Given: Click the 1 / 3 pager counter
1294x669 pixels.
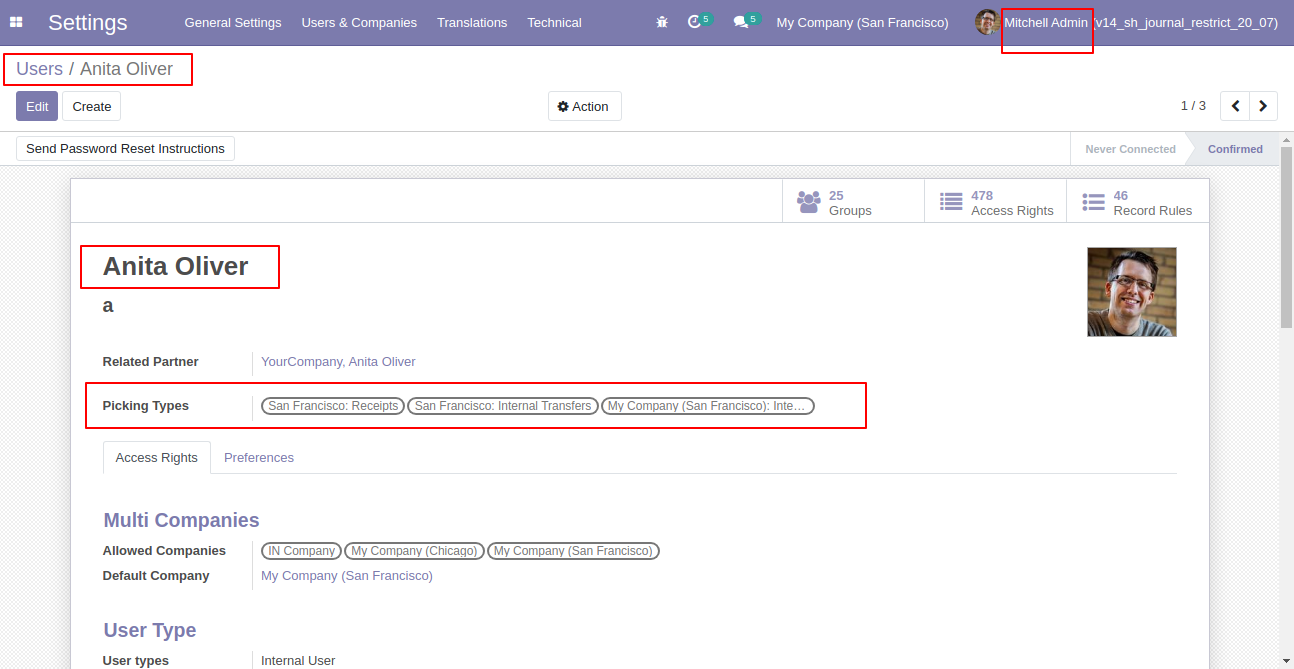Looking at the screenshot, I should pyautogui.click(x=1193, y=106).
